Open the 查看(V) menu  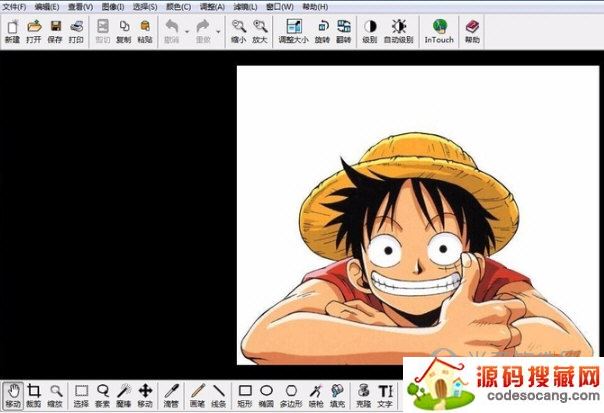(81, 7)
